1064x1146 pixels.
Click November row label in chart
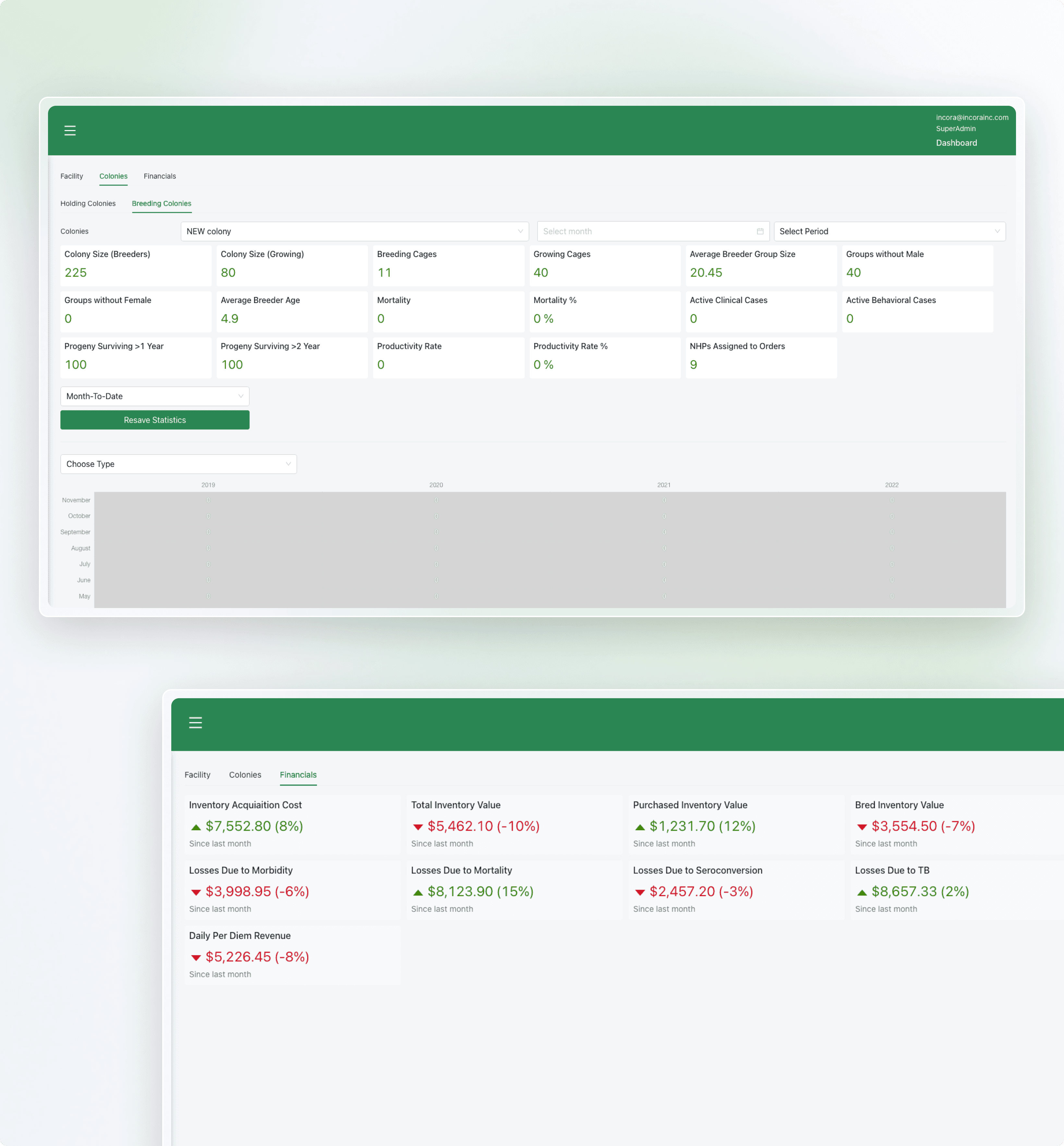coord(76,500)
